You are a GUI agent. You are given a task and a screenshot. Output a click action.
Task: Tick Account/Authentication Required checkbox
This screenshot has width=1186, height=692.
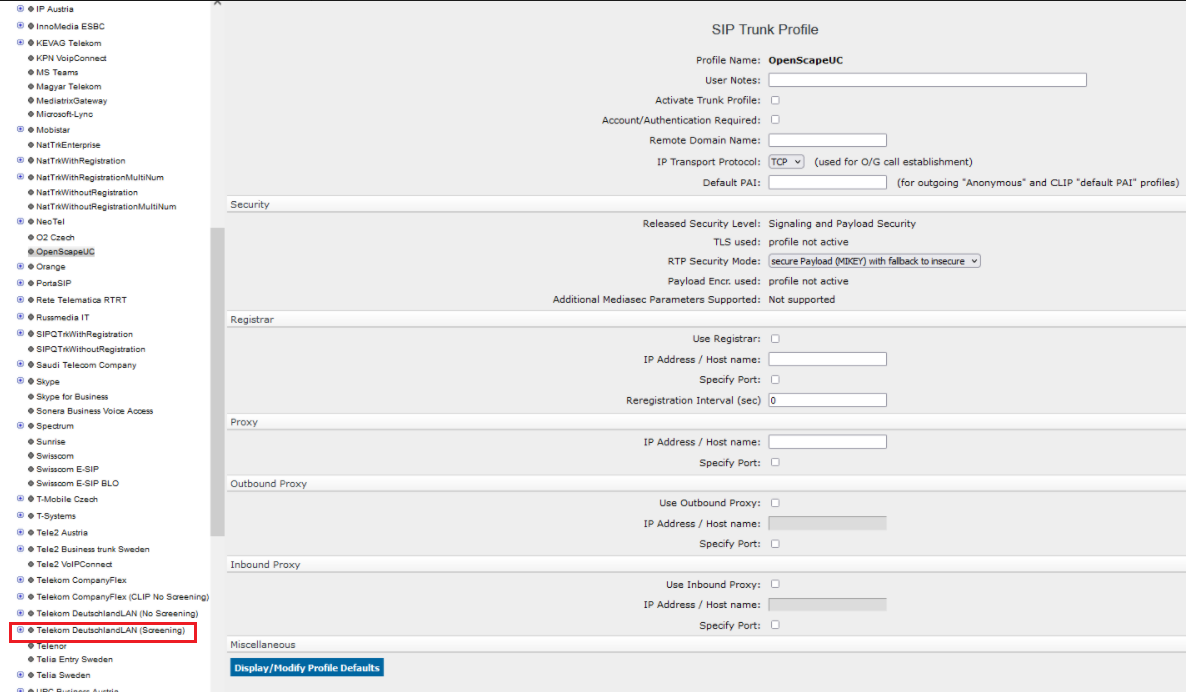pos(775,119)
